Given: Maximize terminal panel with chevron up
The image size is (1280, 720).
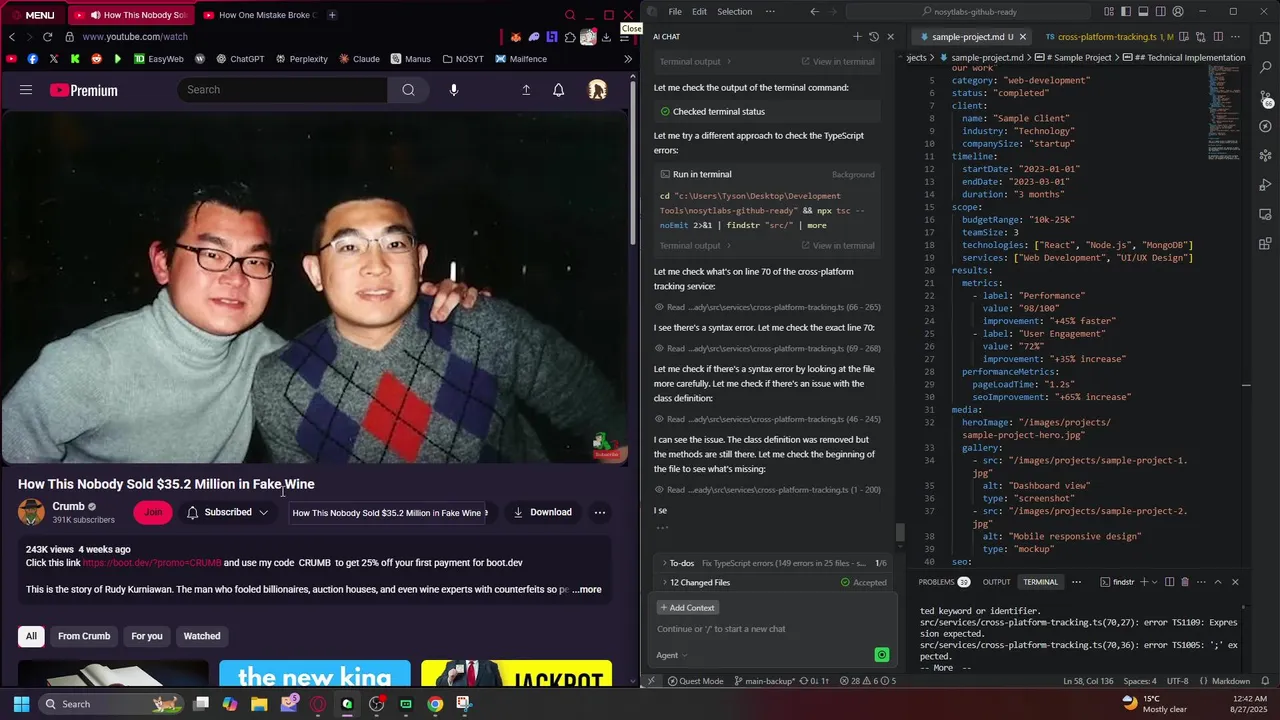Looking at the screenshot, I should pyautogui.click(x=1217, y=582).
